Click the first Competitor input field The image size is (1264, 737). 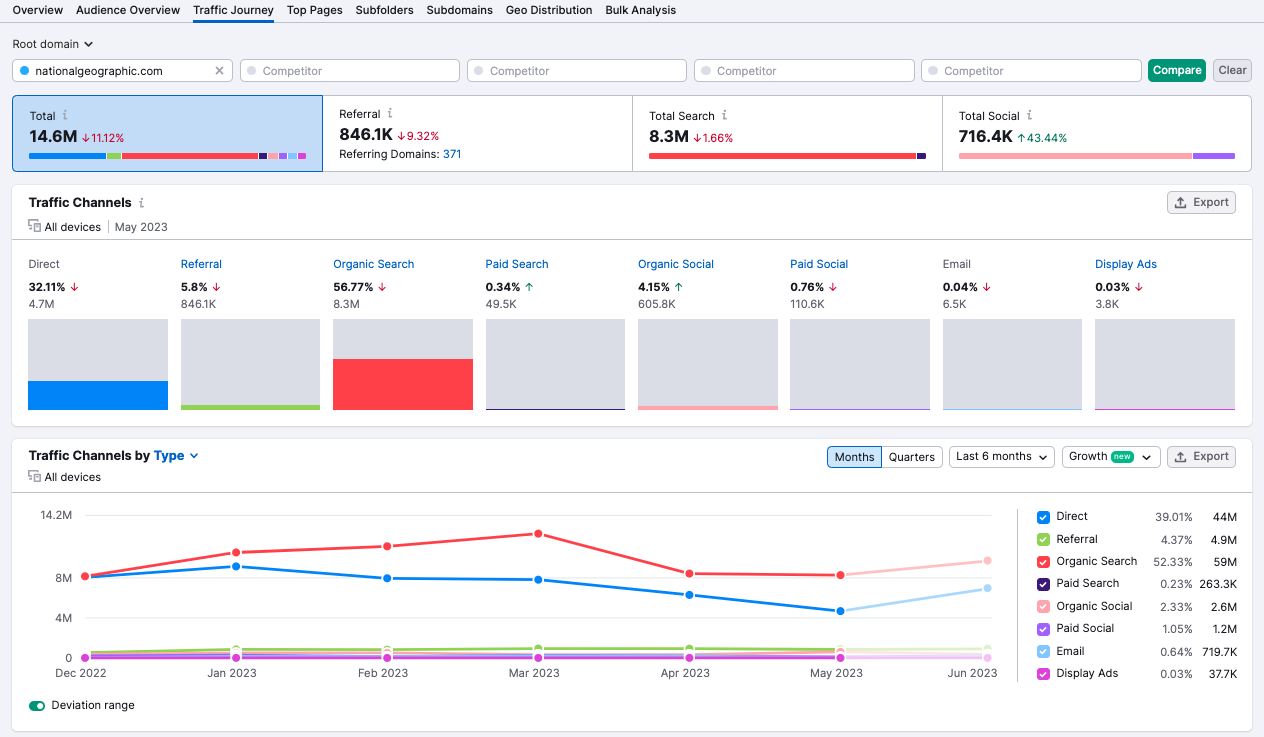(x=349, y=70)
